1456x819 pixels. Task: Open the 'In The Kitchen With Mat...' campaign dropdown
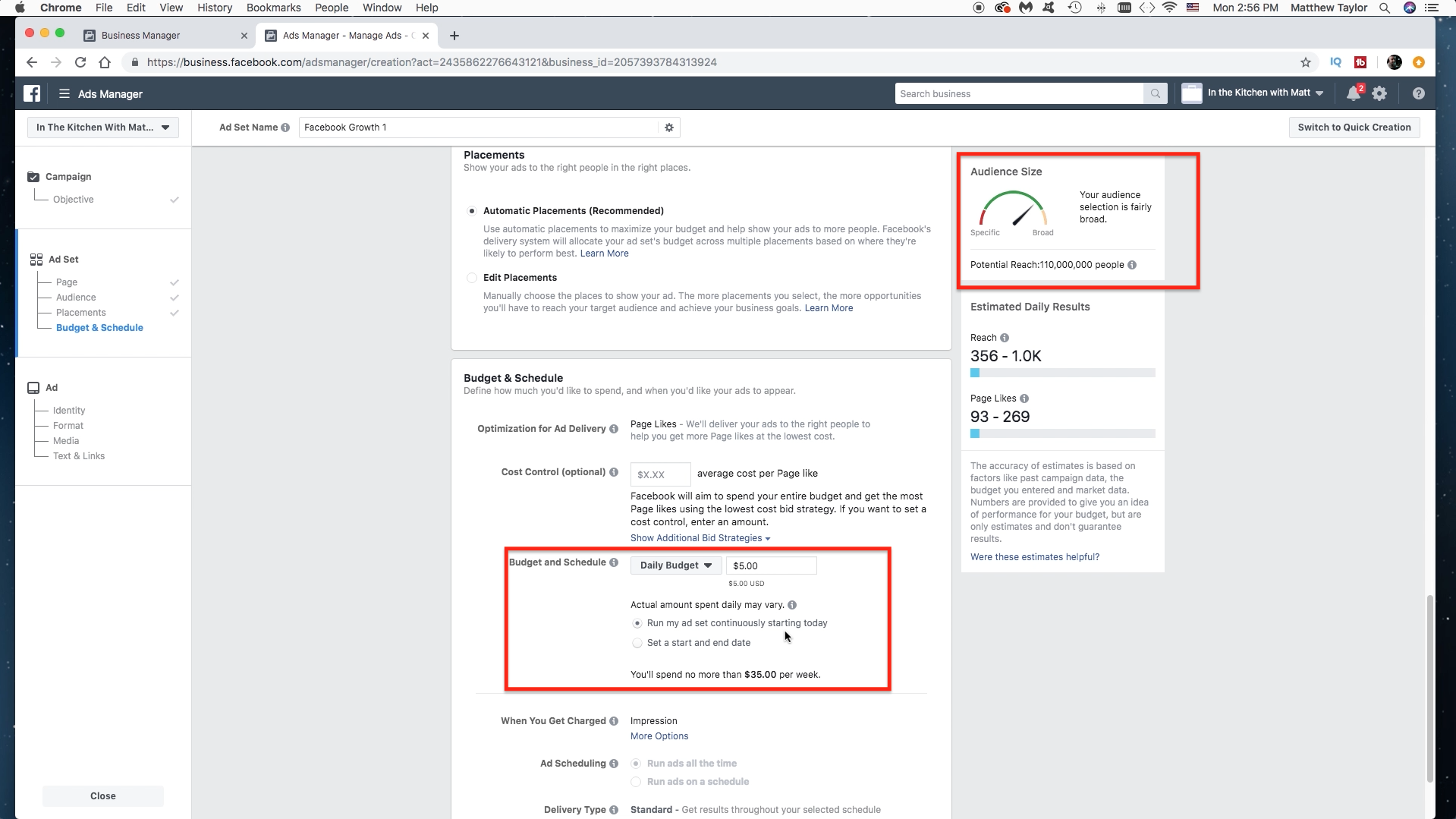pos(103,128)
